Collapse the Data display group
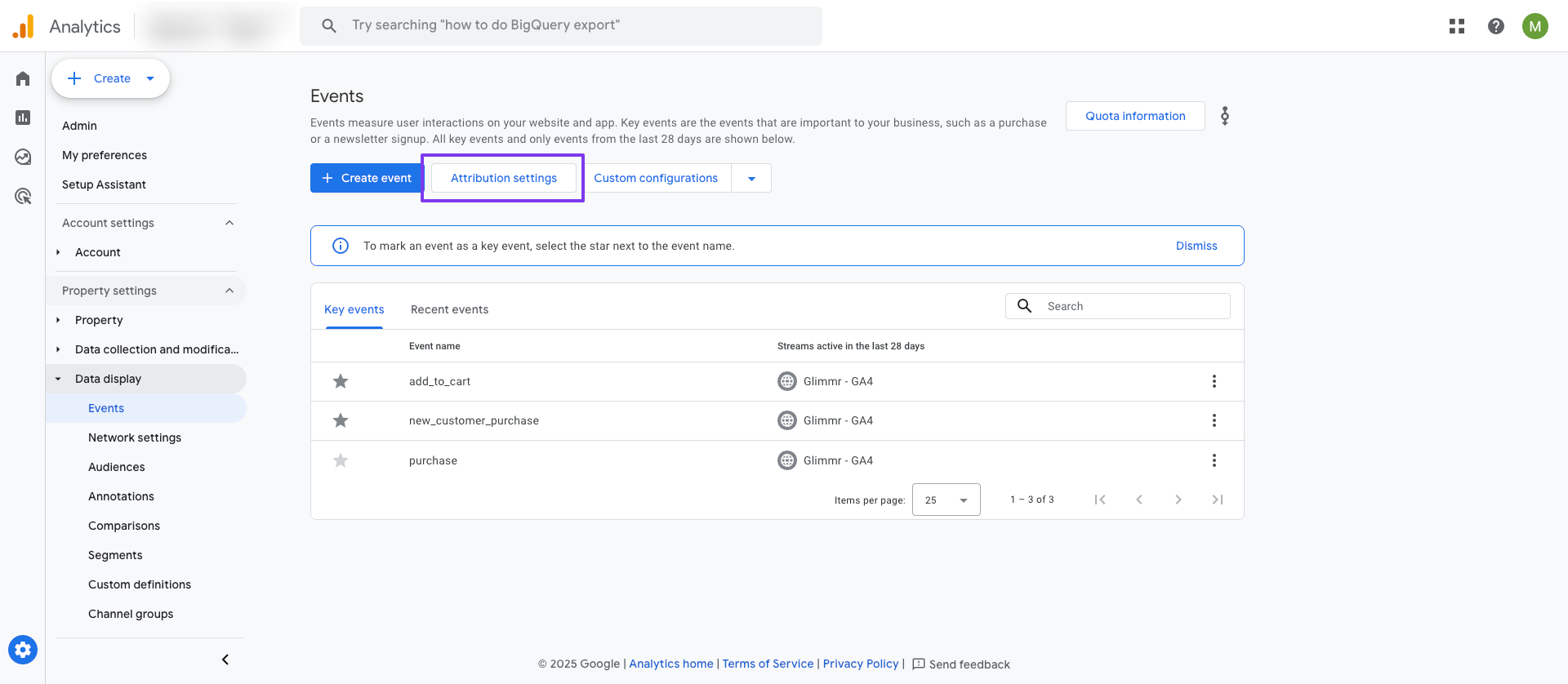The width and height of the screenshot is (1568, 684). [x=58, y=379]
